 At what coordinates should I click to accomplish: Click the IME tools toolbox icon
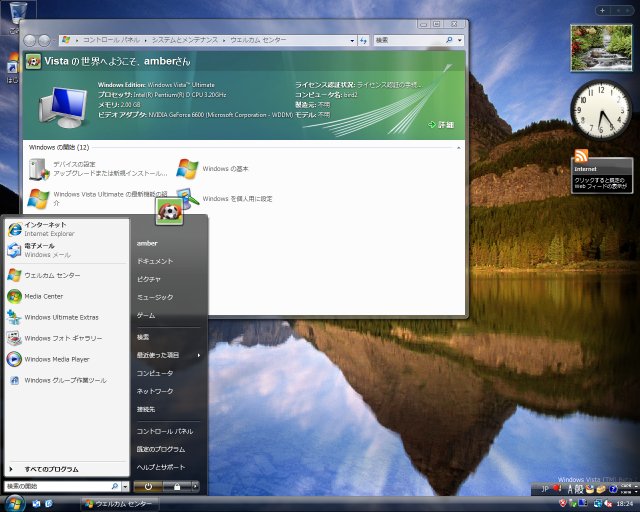601,489
